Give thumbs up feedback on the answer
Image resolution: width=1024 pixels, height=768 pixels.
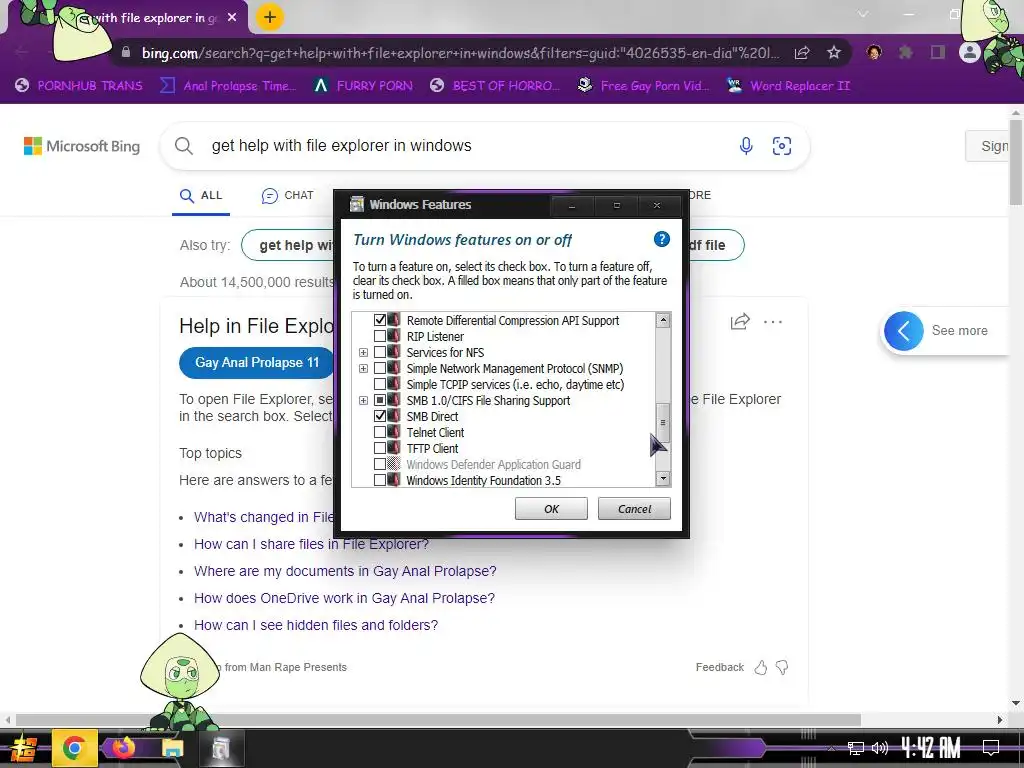[761, 667]
